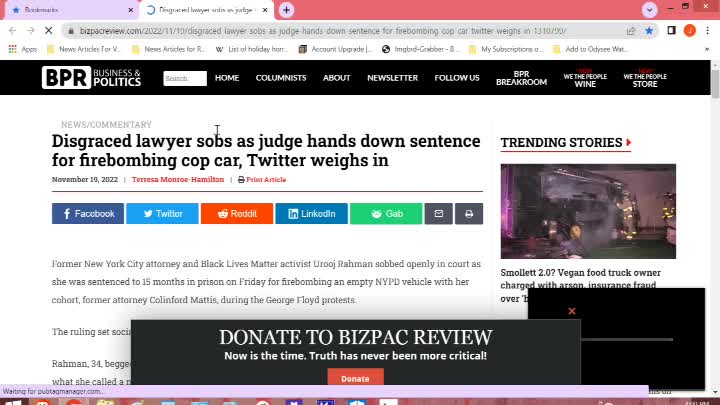Share article on Twitter
The image size is (720, 405).
pyautogui.click(x=162, y=214)
